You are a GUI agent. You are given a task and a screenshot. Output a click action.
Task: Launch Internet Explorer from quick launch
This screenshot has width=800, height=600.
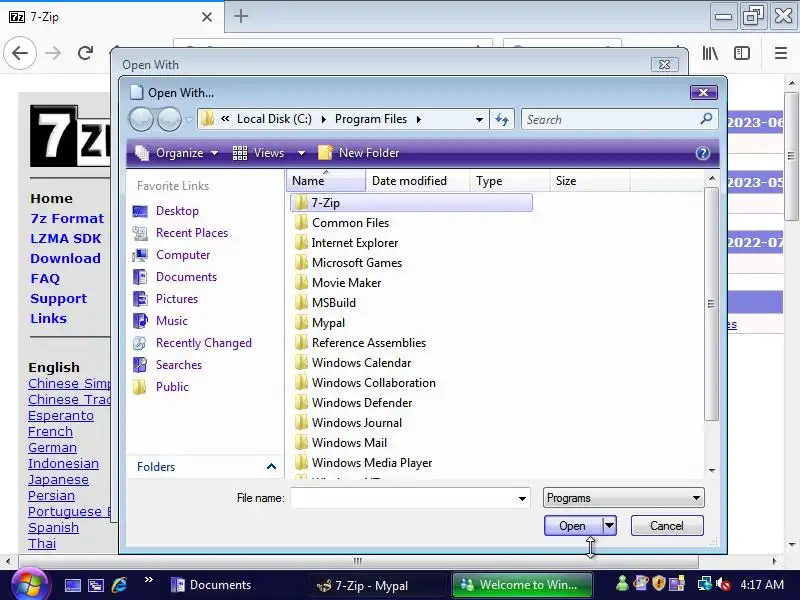coord(119,585)
